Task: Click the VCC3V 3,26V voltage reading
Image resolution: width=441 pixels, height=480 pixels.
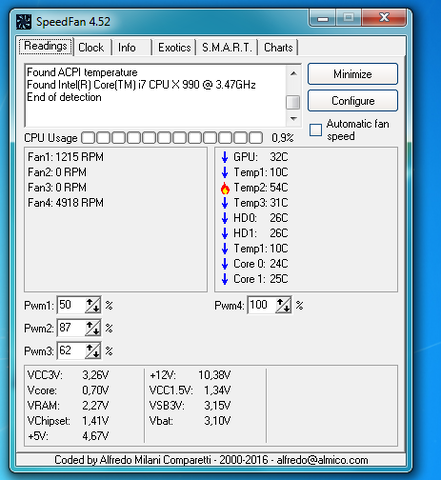Action: pos(68,375)
